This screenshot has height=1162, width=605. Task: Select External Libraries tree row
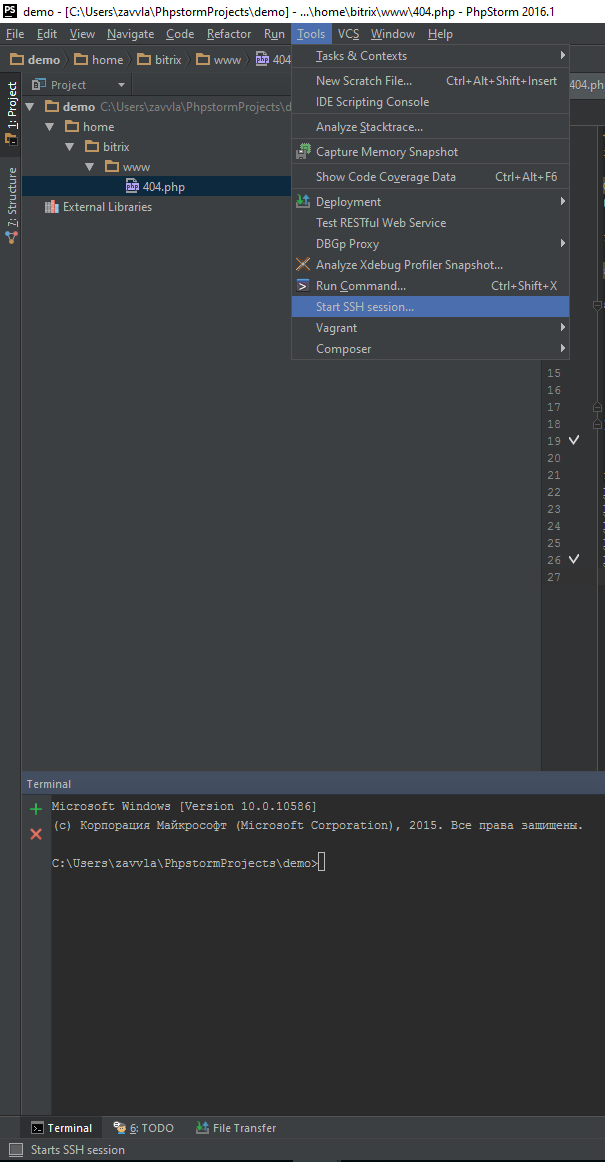pos(156,207)
